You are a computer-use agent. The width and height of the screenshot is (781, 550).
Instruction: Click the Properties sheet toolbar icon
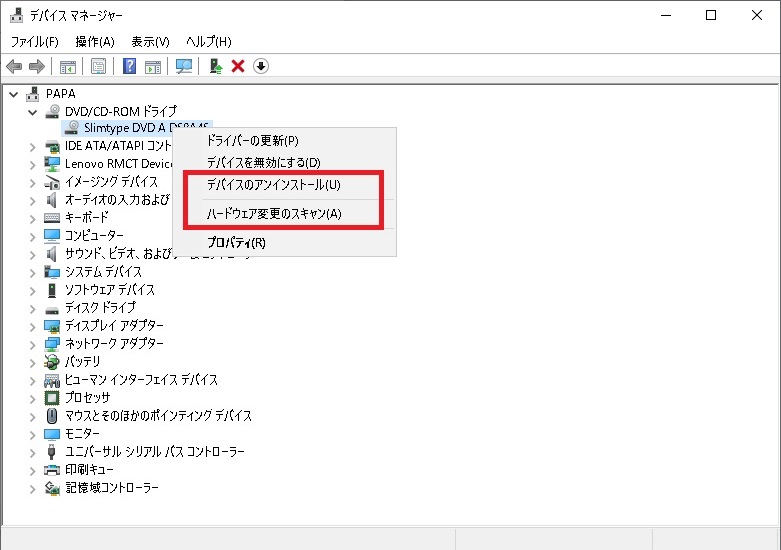(x=98, y=66)
